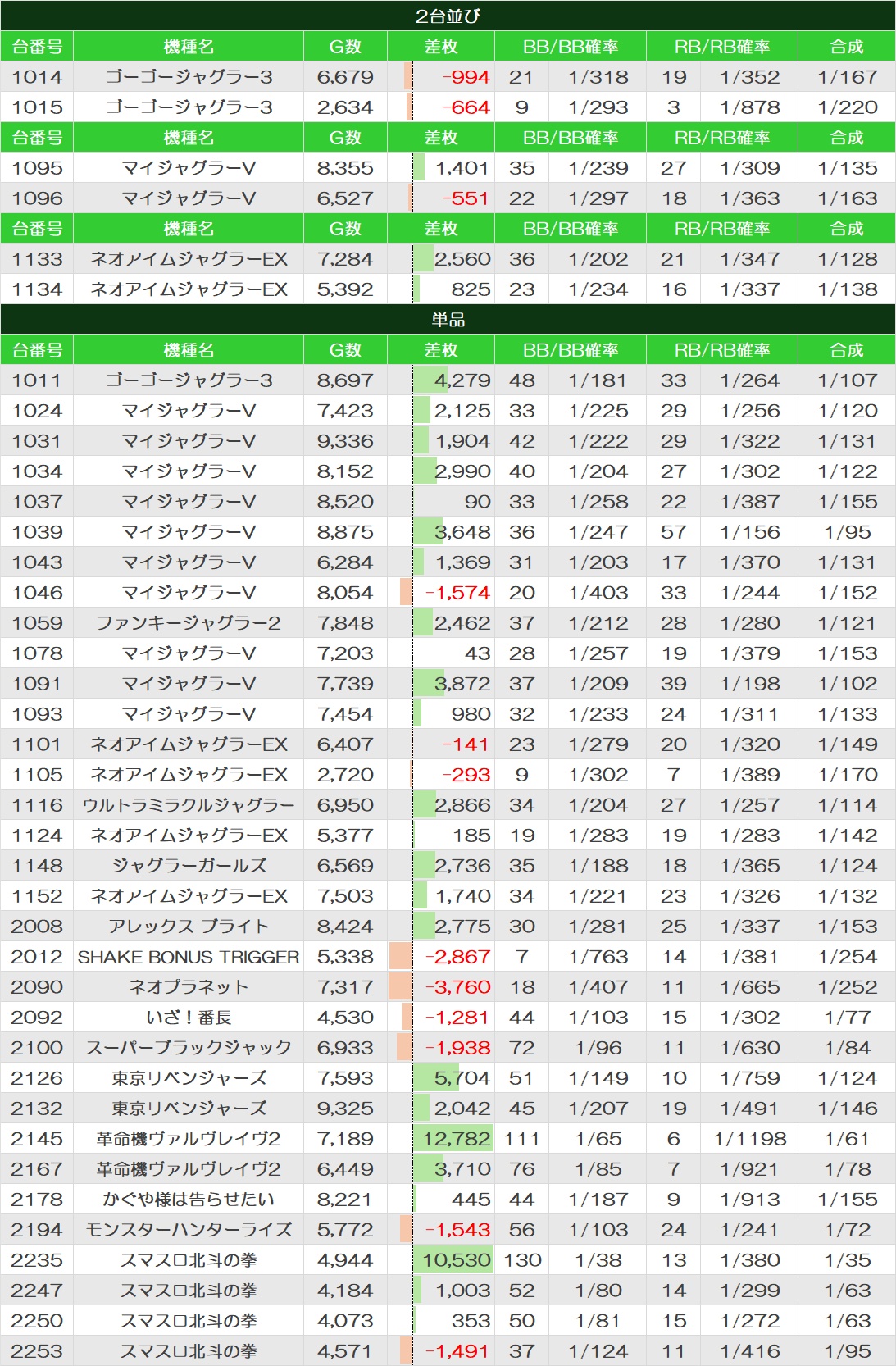Select machine number 2132
This screenshot has height=1366, width=896.
[37, 1109]
